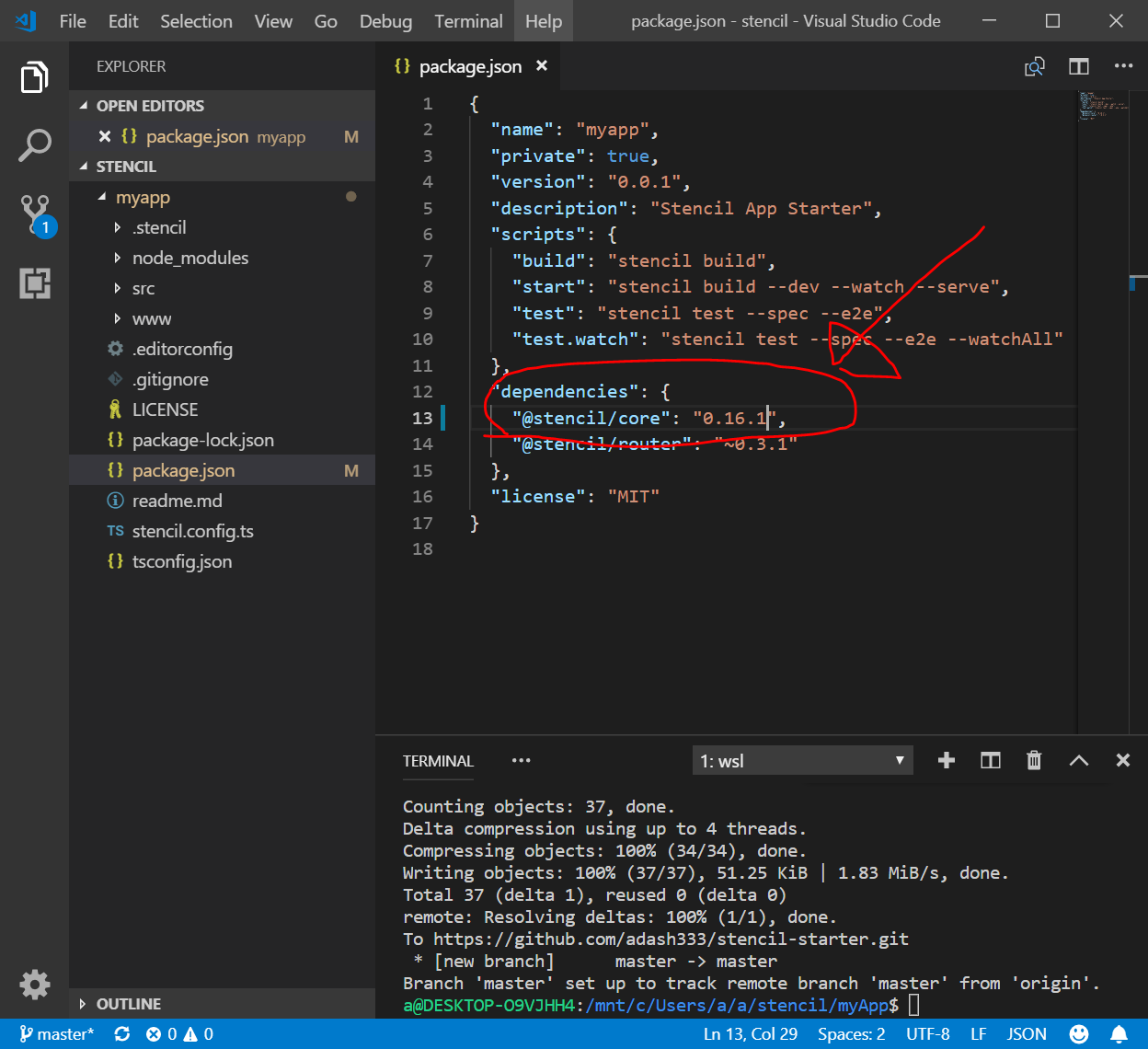This screenshot has height=1049, width=1148.
Task: Open the Selection menu
Action: (x=196, y=21)
